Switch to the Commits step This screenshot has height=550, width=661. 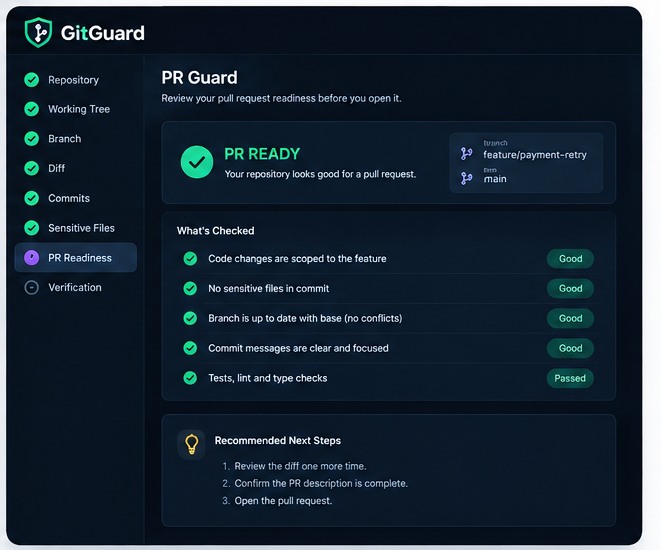coord(76,198)
